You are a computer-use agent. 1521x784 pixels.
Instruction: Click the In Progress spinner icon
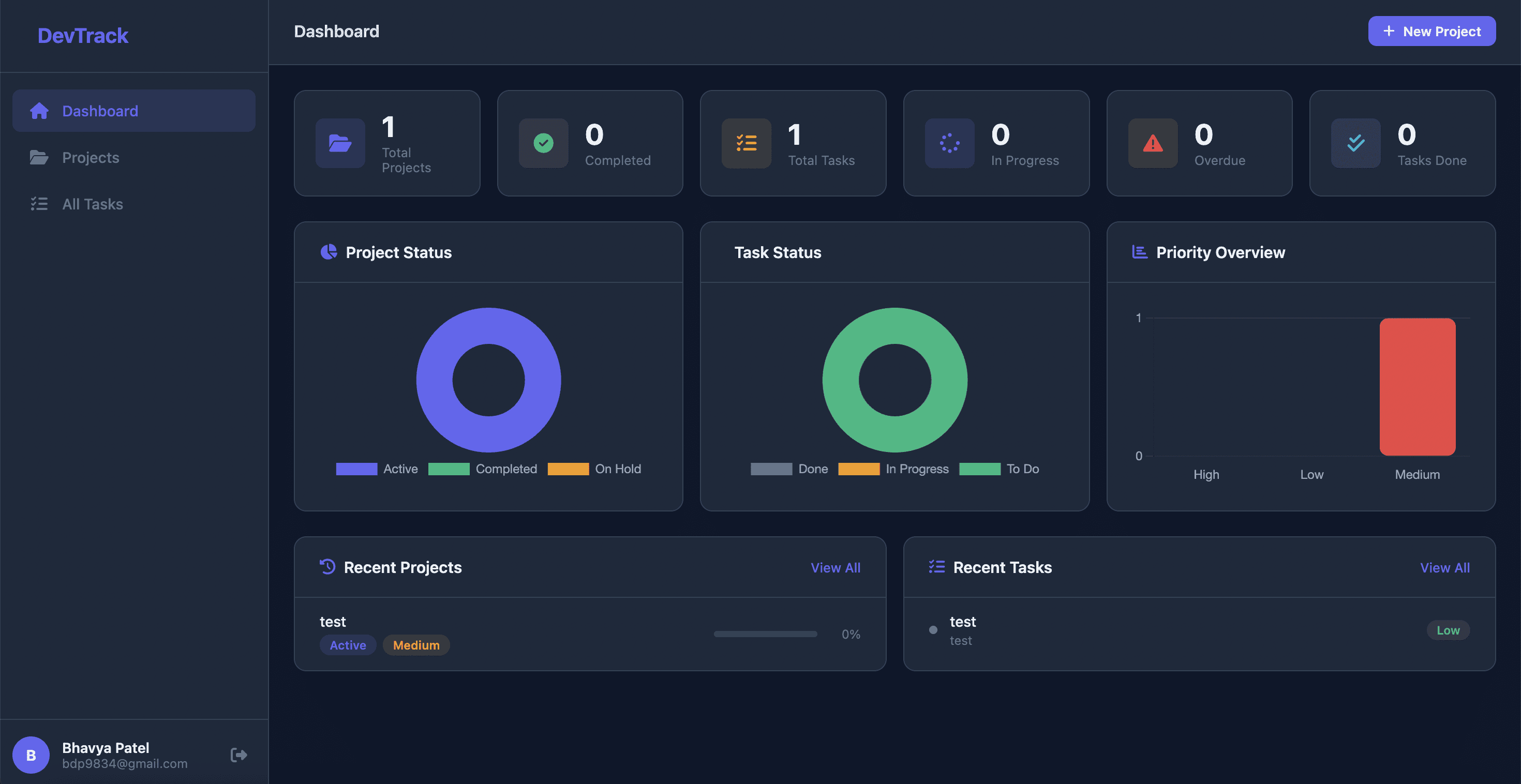point(949,143)
